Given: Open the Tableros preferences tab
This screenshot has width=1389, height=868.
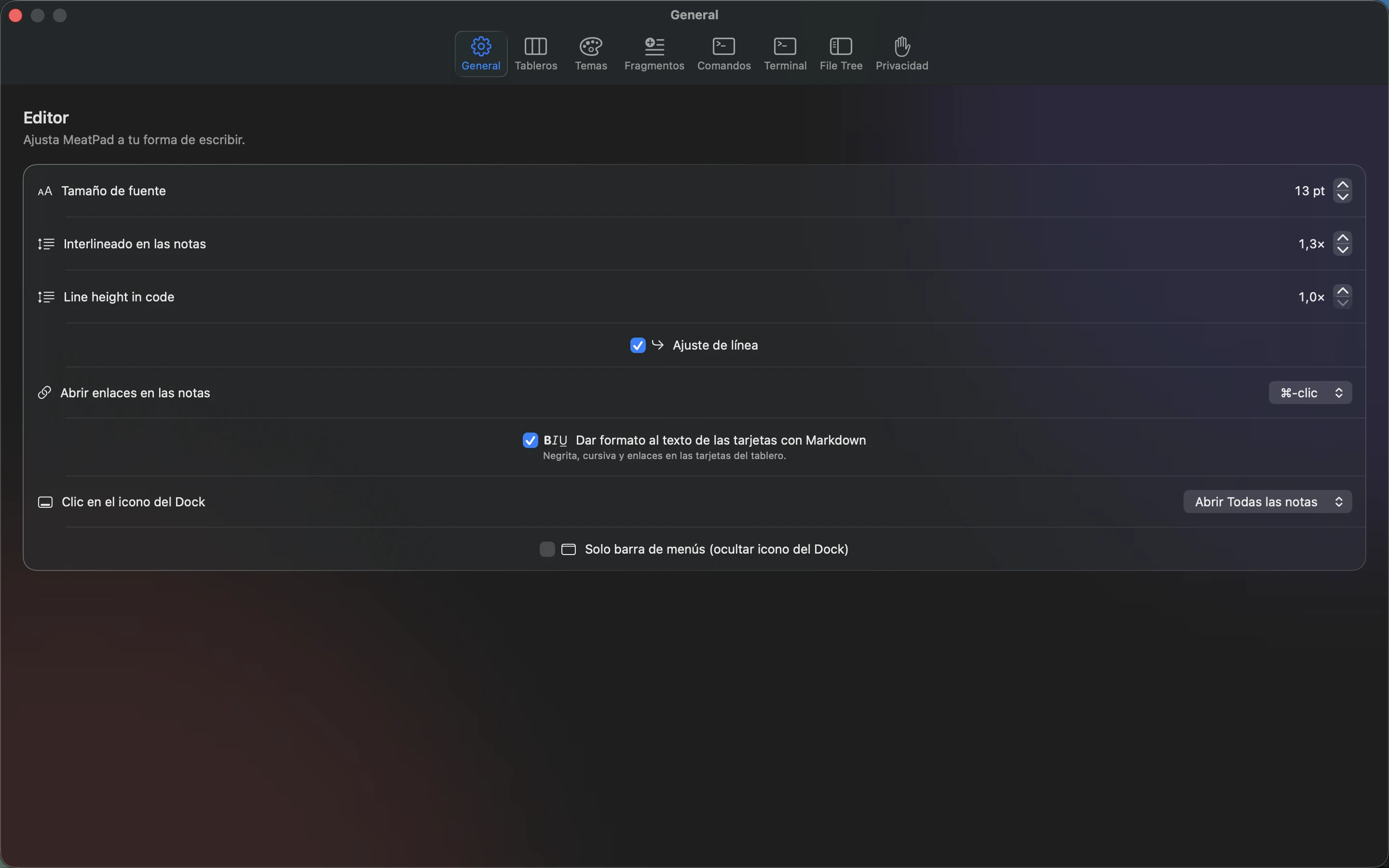Looking at the screenshot, I should [x=535, y=54].
